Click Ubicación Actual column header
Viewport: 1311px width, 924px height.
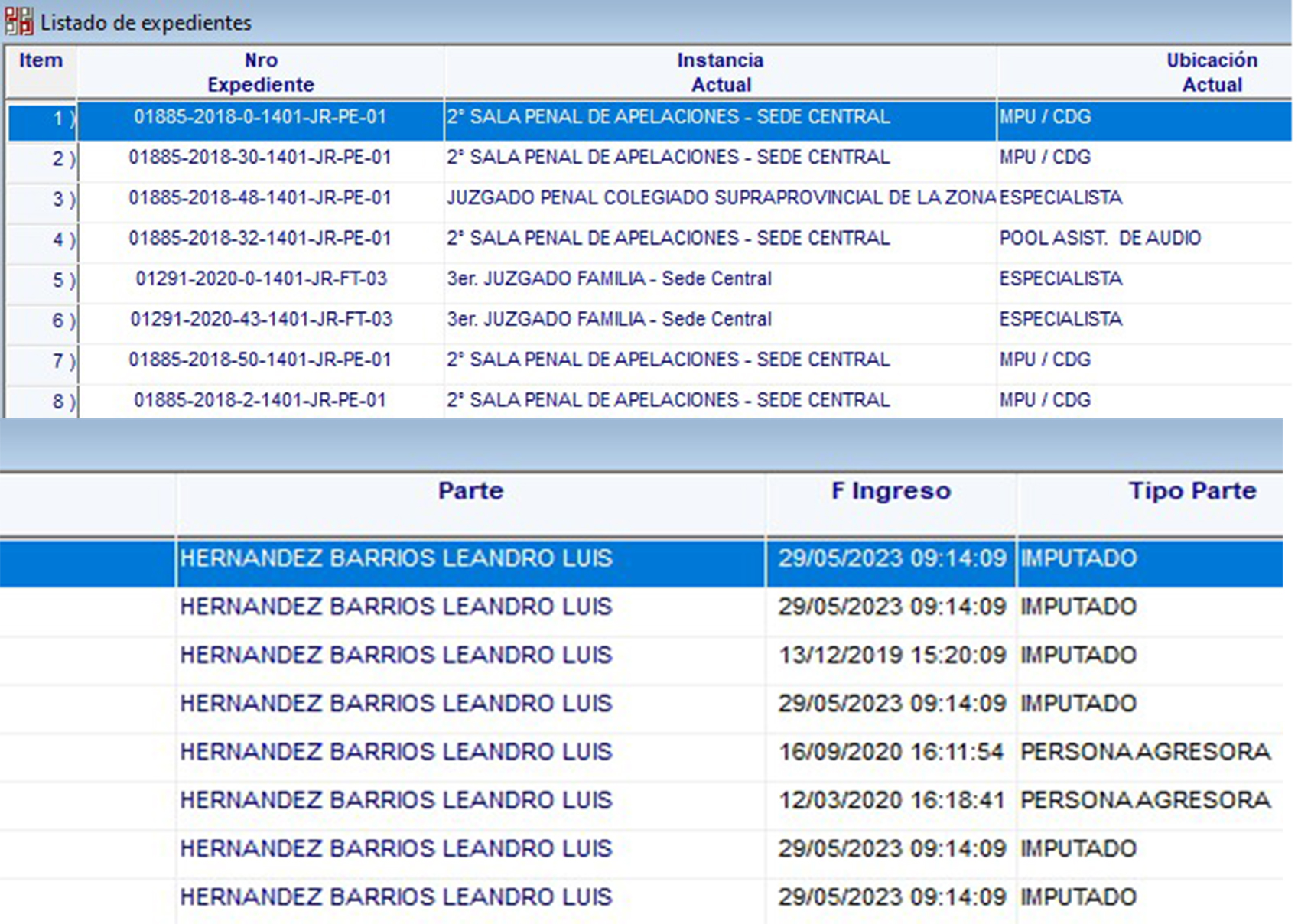[x=1212, y=72]
